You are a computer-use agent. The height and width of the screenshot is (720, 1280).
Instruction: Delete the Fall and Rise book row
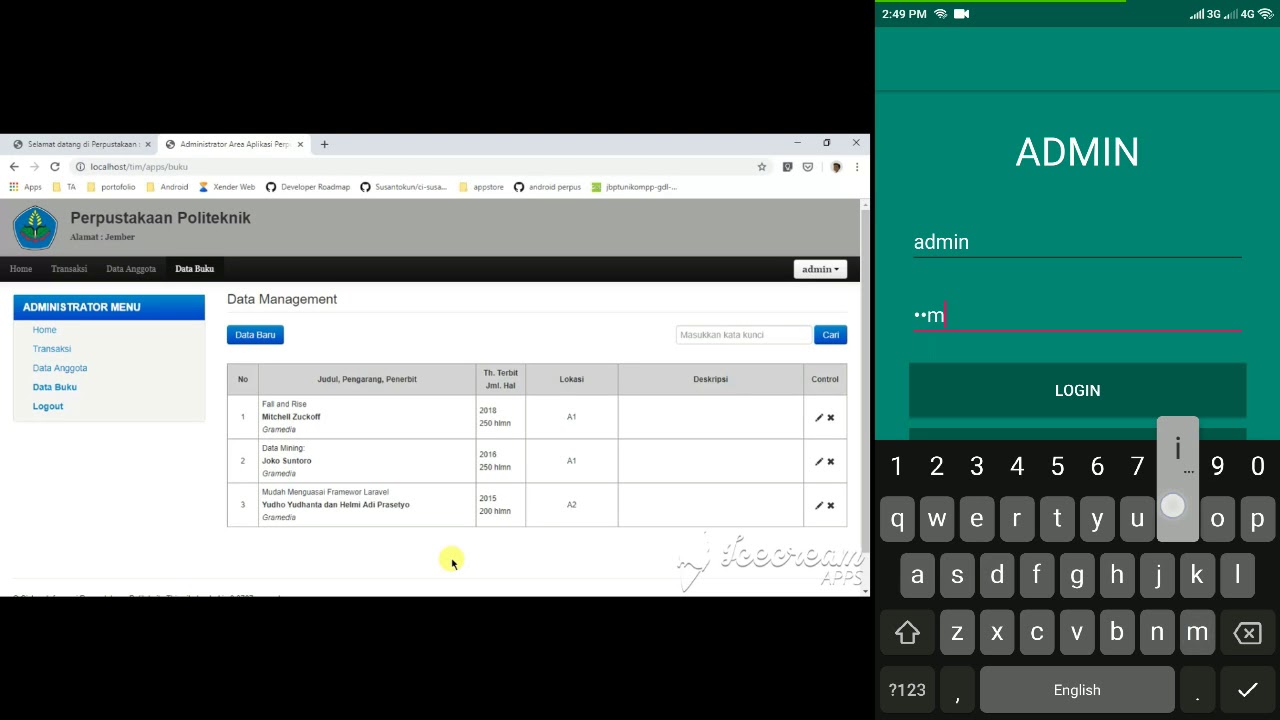[x=831, y=418]
